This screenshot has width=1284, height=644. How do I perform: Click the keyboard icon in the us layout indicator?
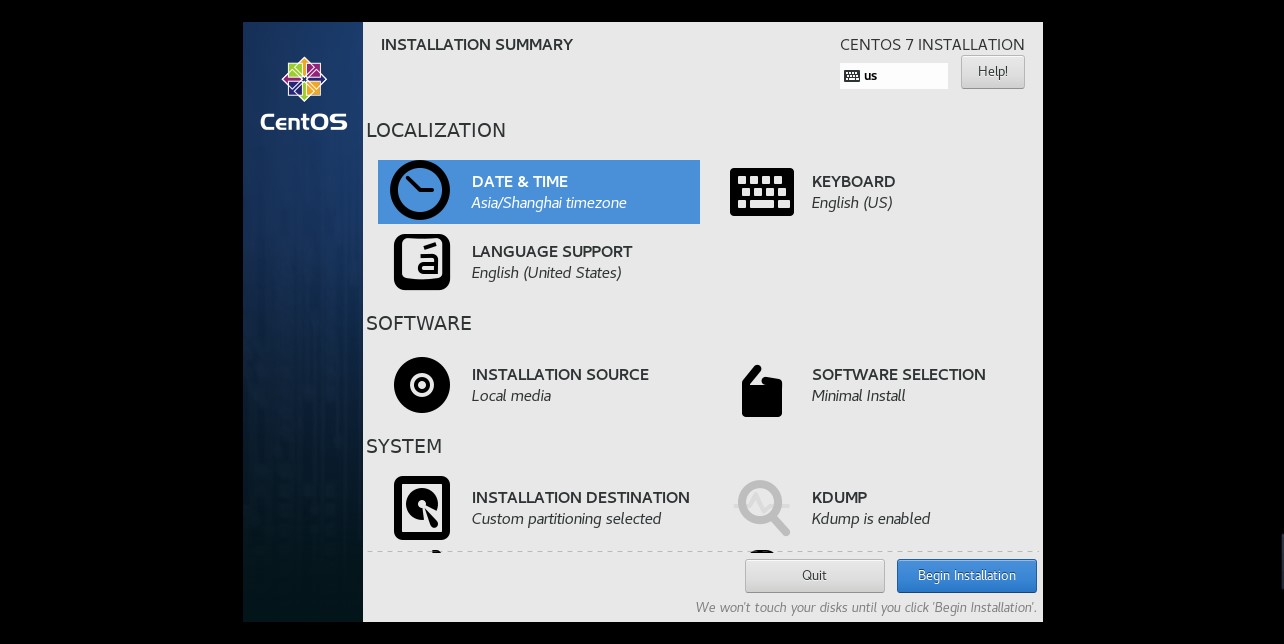point(852,76)
